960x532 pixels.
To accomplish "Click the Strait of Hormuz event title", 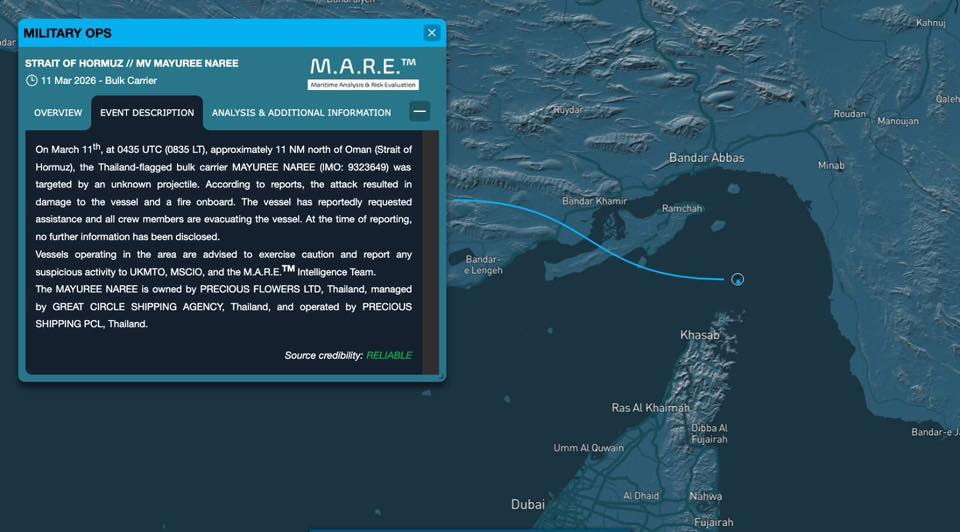I will pyautogui.click(x=131, y=63).
